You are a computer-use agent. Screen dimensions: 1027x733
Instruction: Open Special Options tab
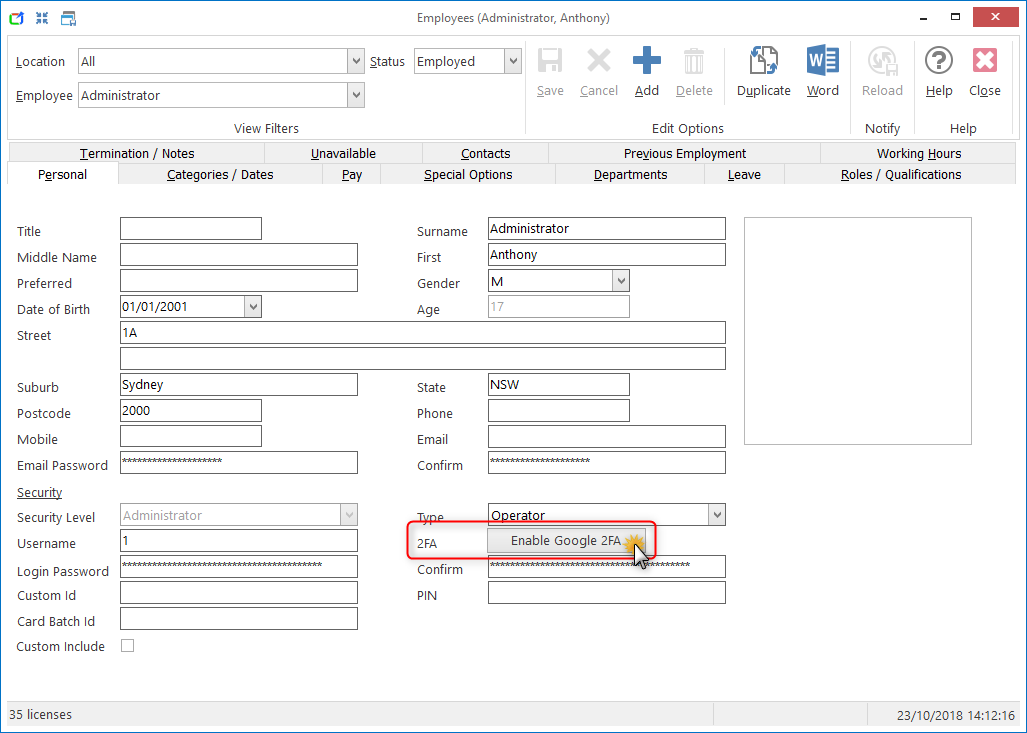coord(468,174)
